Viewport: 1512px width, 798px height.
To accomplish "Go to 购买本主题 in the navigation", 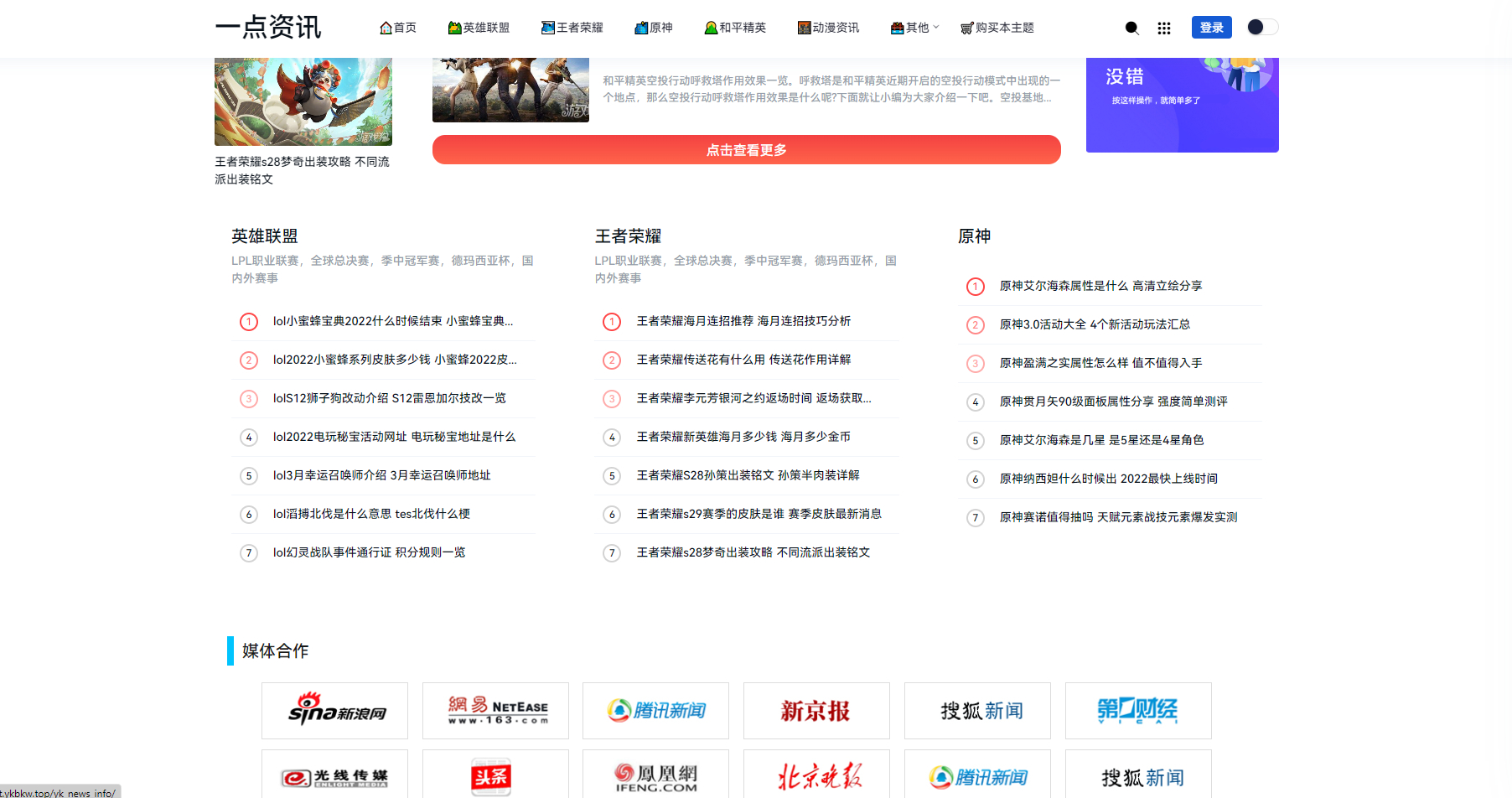I will pos(997,28).
